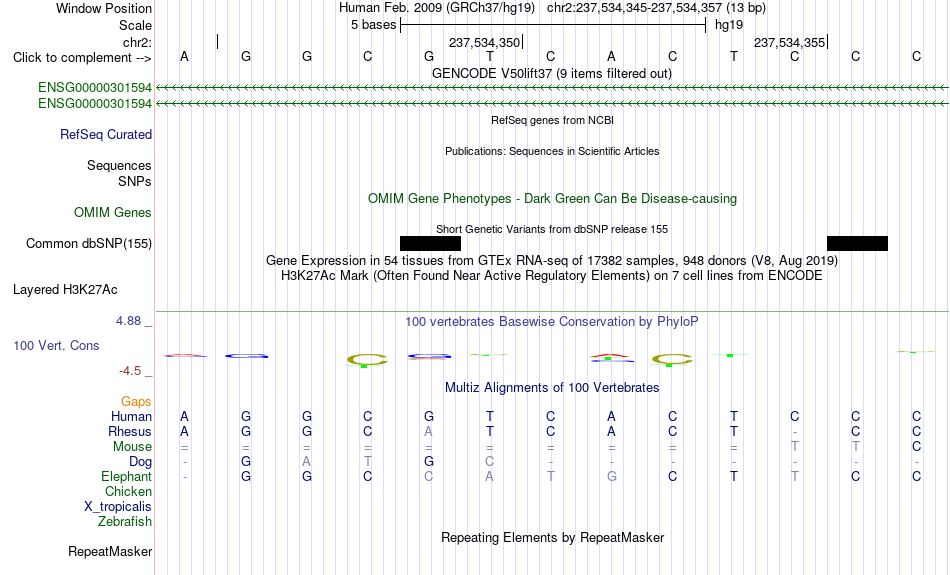
Task: Open the RefSeq Curated track label
Action: point(105,135)
